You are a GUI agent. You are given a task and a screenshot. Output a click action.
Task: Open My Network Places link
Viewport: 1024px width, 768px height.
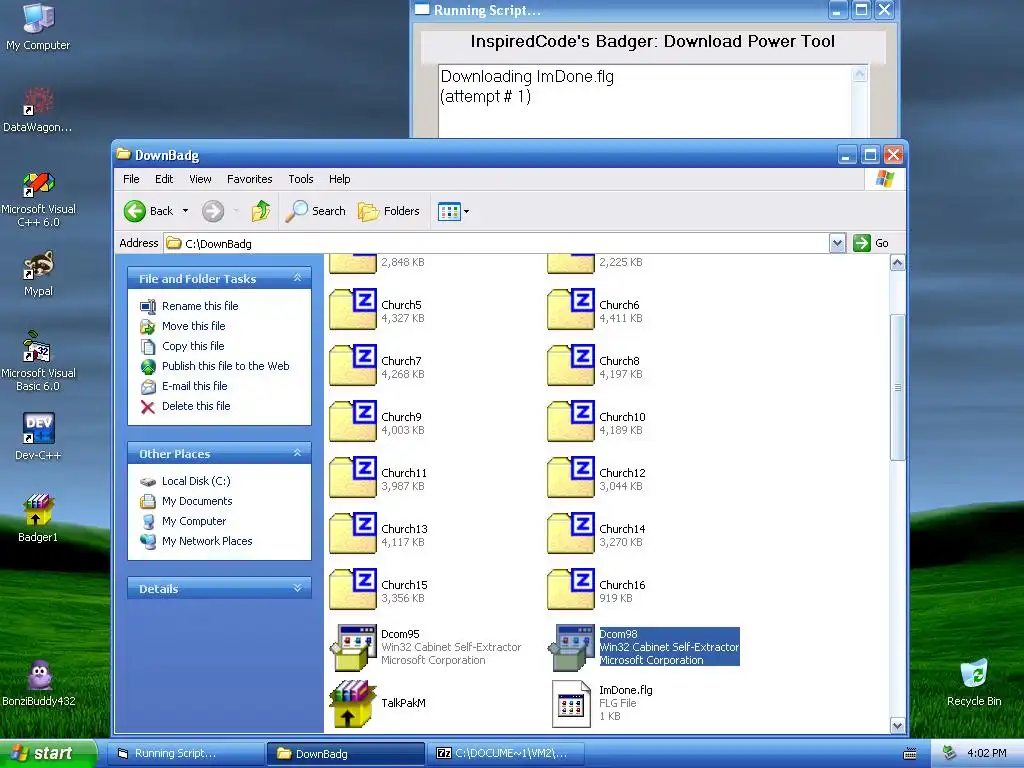[x=207, y=541]
